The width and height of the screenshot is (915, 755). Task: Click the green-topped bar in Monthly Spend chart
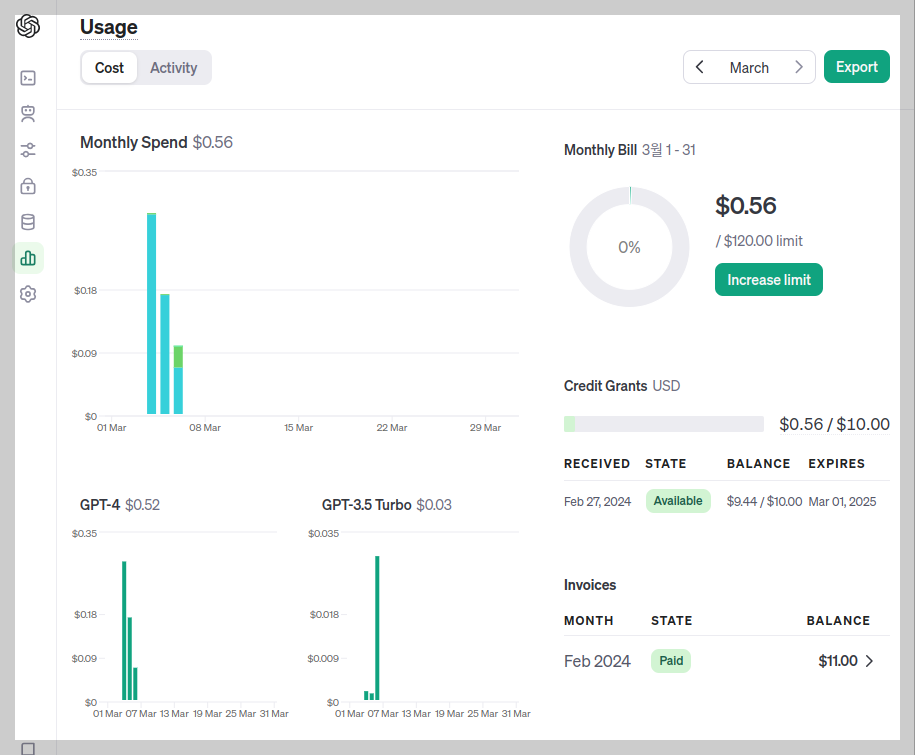(x=178, y=379)
